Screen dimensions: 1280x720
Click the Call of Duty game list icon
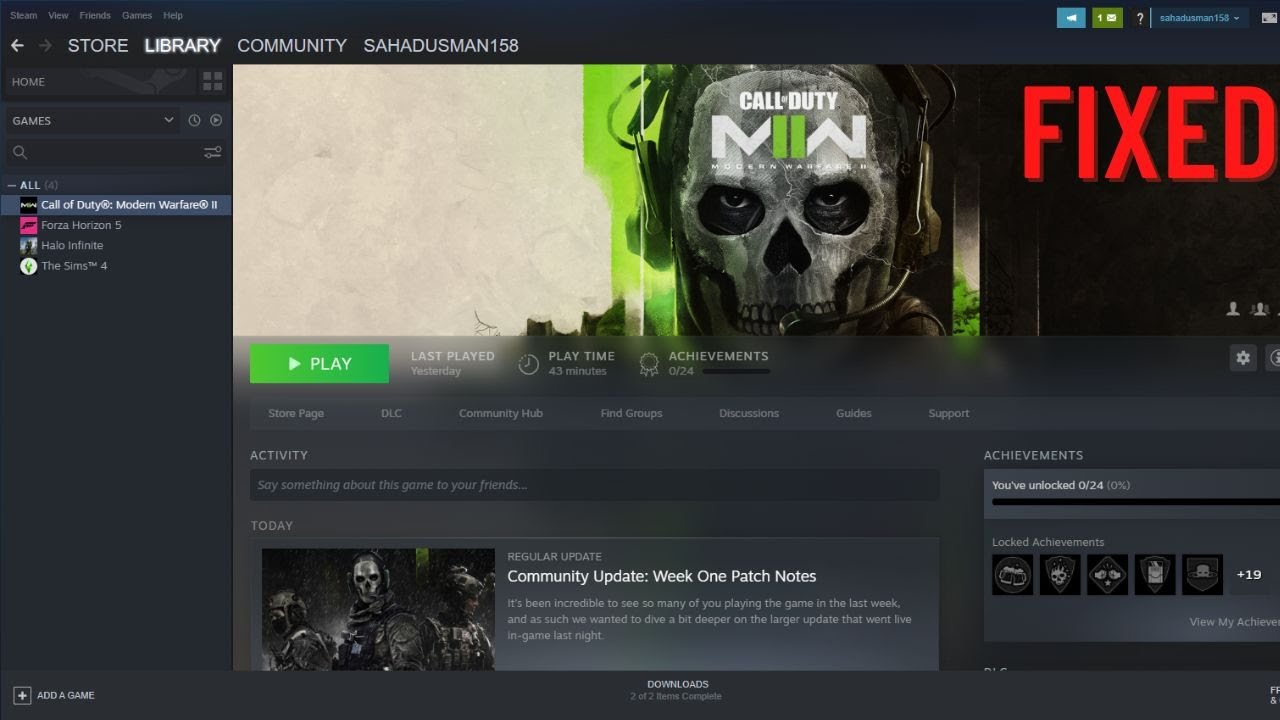[29, 205]
